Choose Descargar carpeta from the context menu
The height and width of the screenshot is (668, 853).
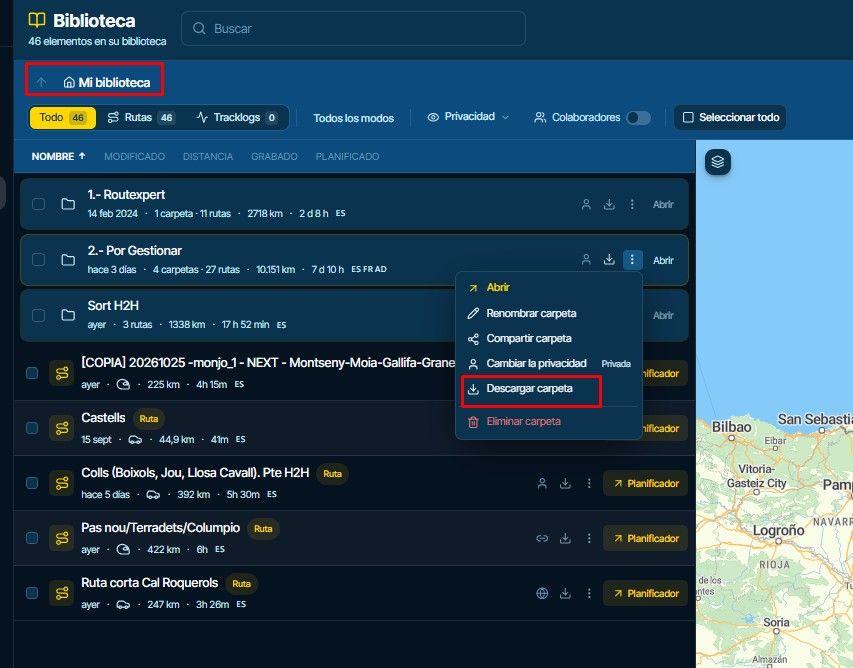[x=549, y=389]
